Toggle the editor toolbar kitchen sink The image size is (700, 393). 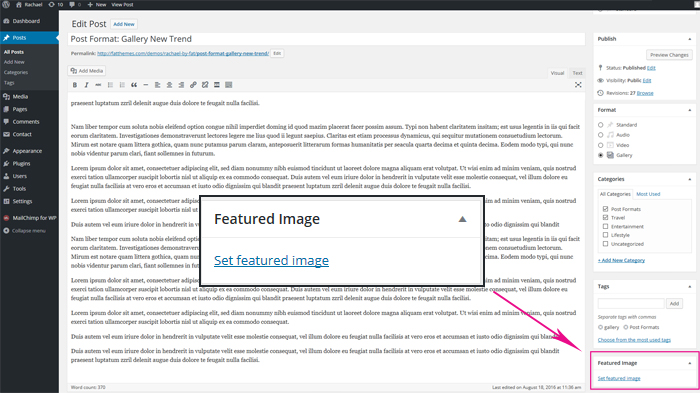(x=229, y=85)
